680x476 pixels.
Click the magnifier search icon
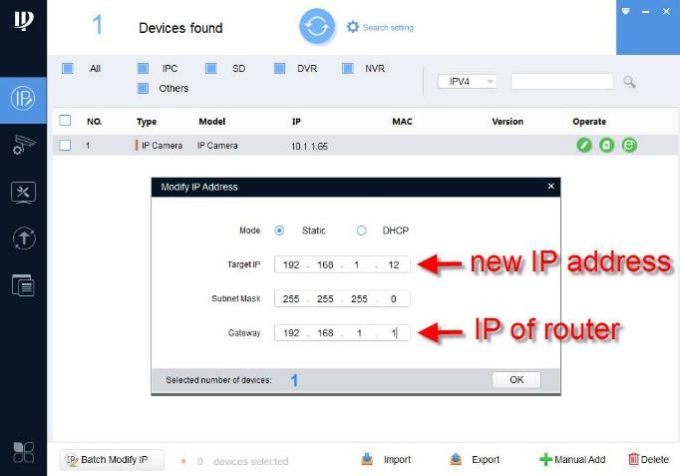(629, 82)
